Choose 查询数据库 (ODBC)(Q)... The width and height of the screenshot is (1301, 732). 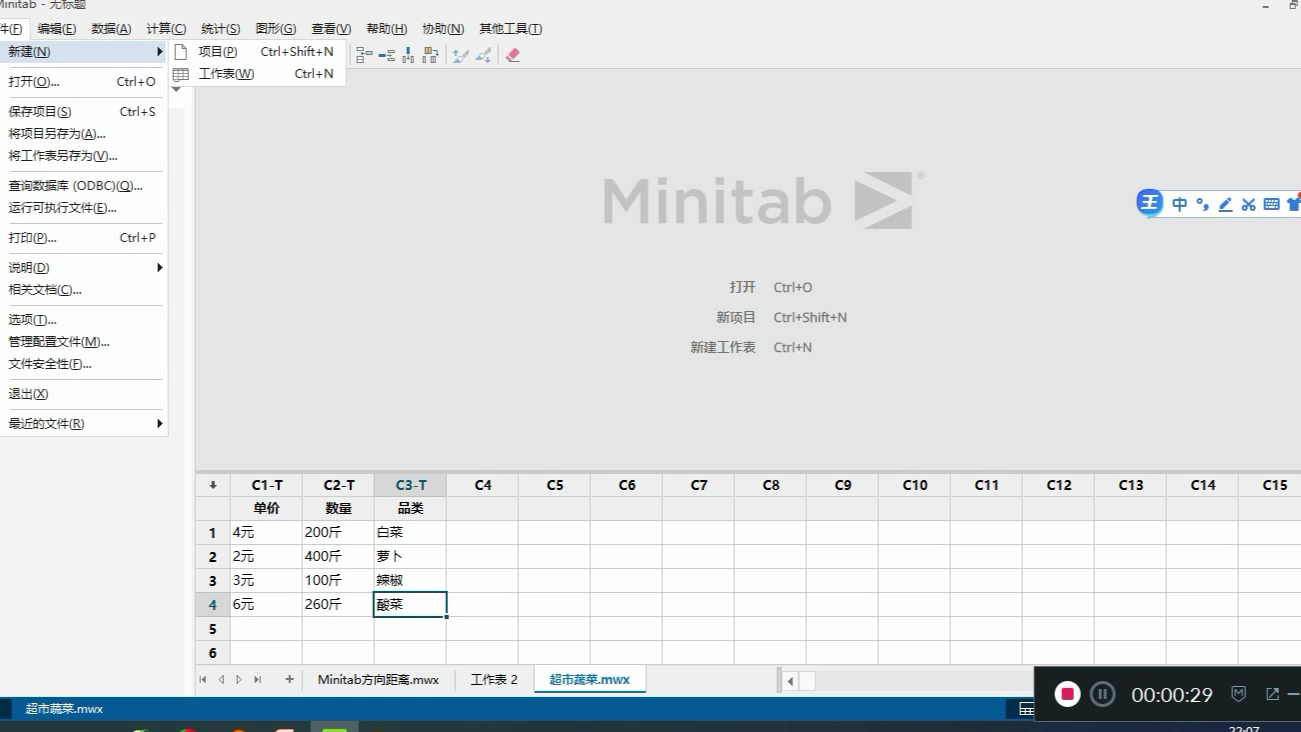point(83,186)
